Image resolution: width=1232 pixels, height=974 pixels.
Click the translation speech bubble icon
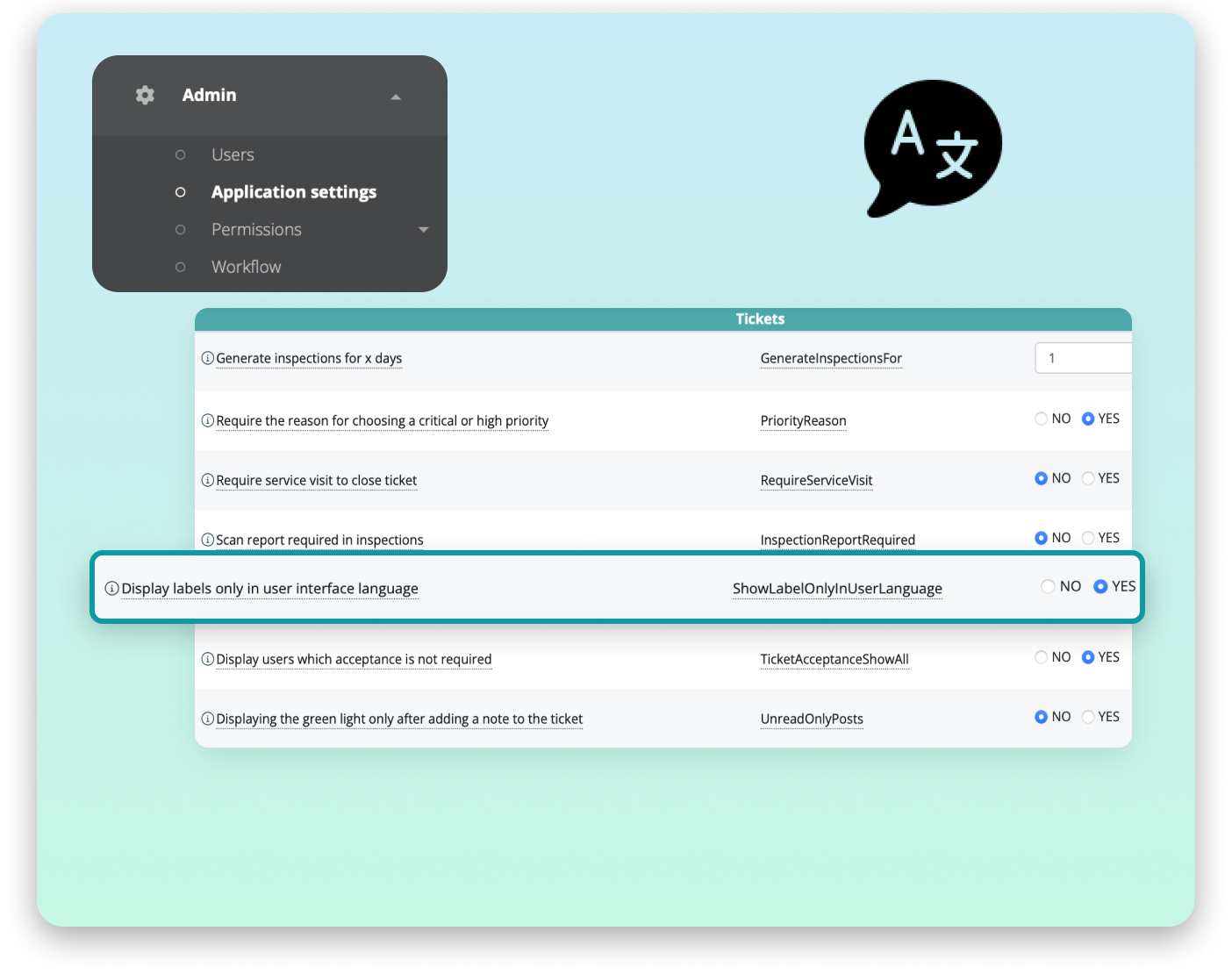tap(933, 147)
